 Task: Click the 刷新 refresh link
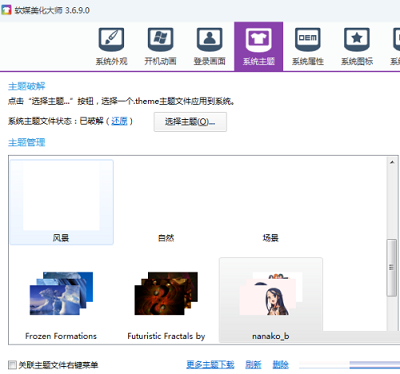click(253, 365)
